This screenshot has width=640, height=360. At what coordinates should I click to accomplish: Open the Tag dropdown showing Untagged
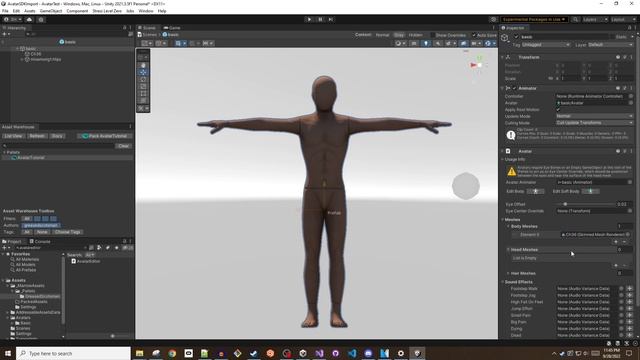tap(546, 44)
